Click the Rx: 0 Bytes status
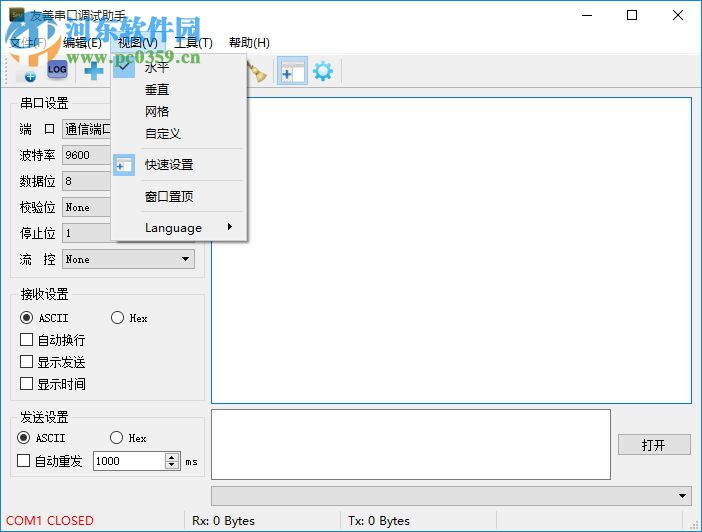Viewport: 702px width, 532px height. [223, 521]
